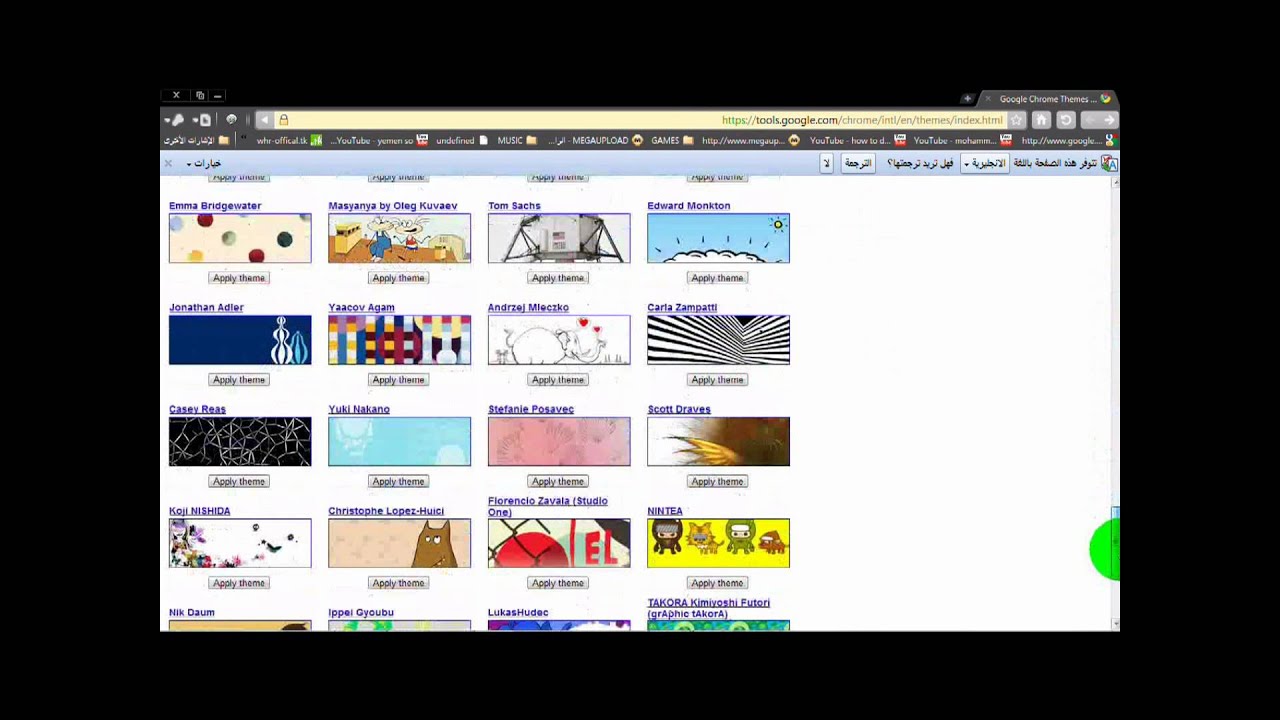This screenshot has height=720, width=1280.
Task: Open the page menu icon
Action: (x=203, y=120)
